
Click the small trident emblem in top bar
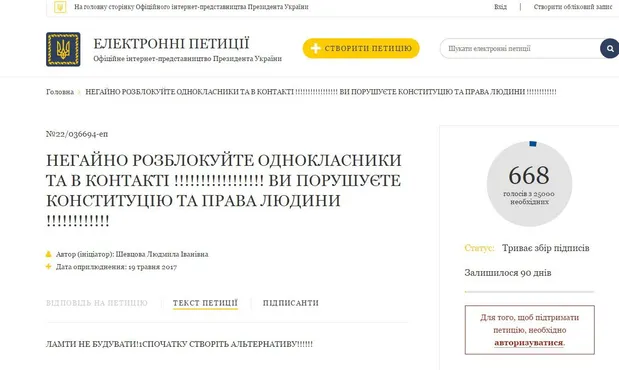[60, 7]
